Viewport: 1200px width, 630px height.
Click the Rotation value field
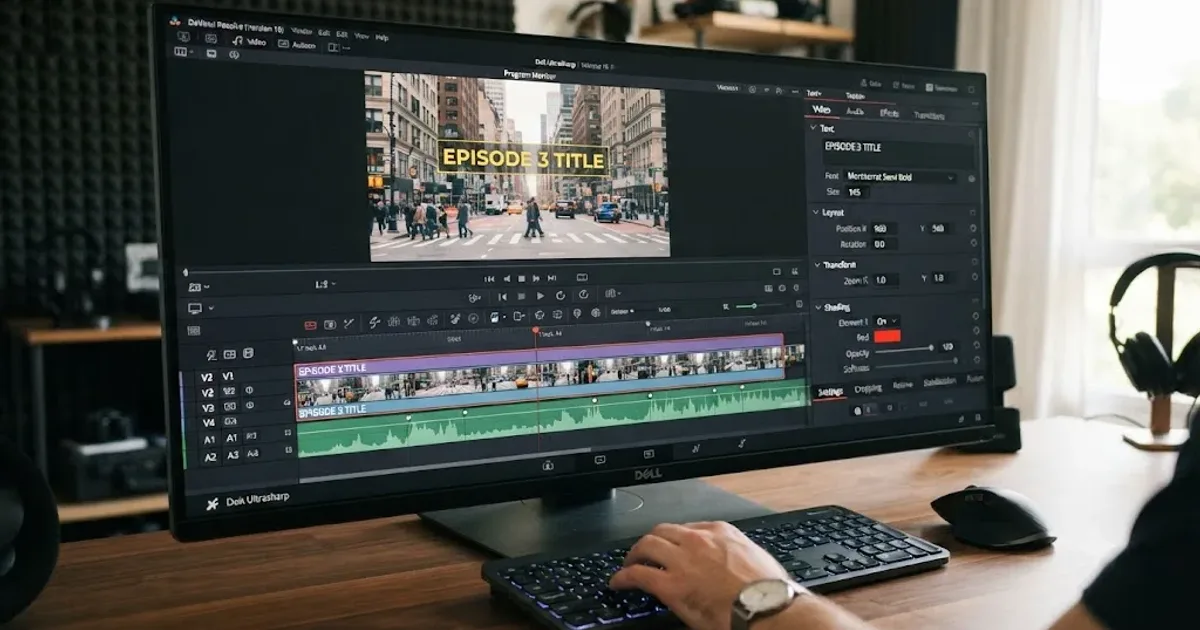pyautogui.click(x=883, y=244)
